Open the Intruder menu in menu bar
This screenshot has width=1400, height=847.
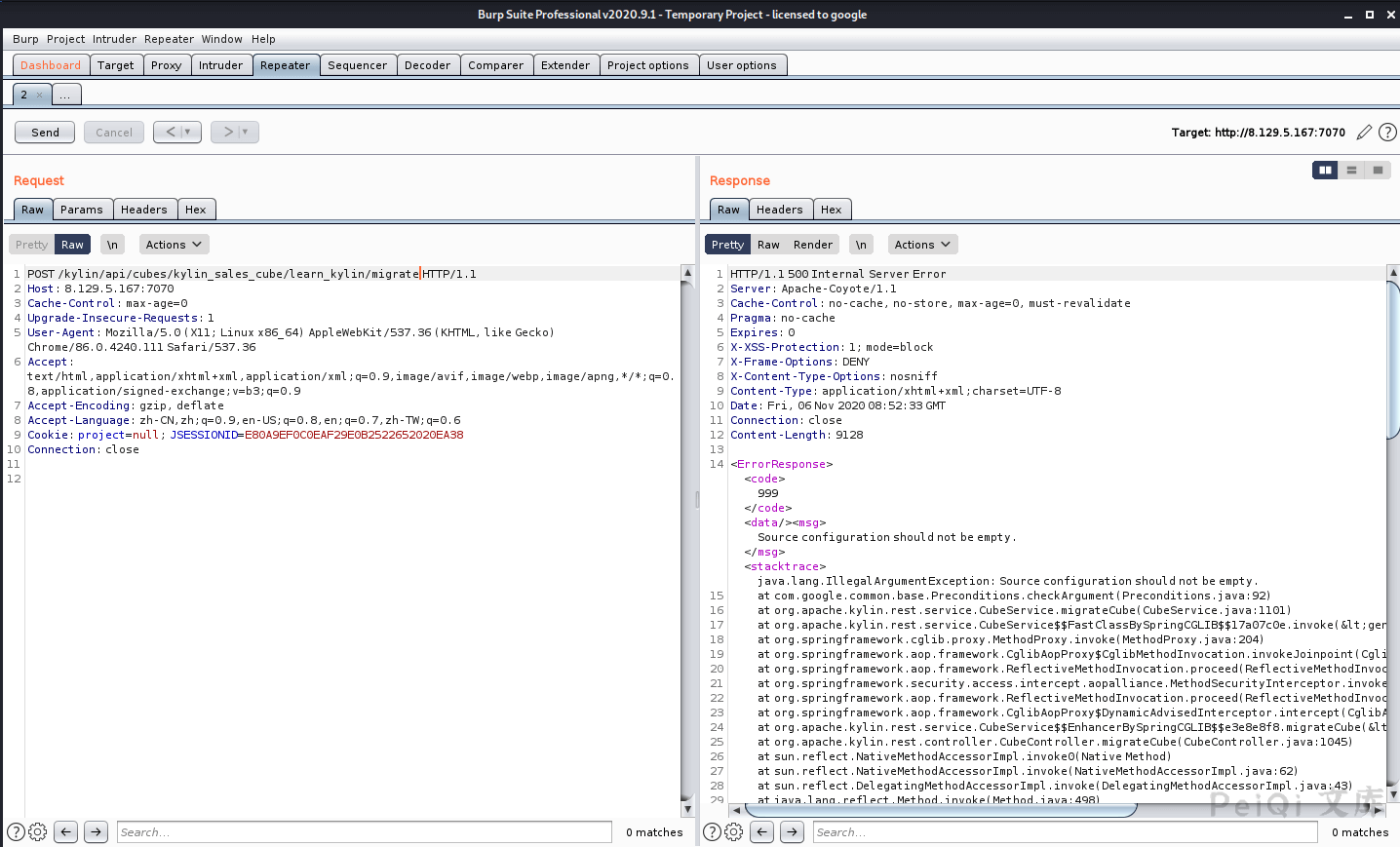114,39
